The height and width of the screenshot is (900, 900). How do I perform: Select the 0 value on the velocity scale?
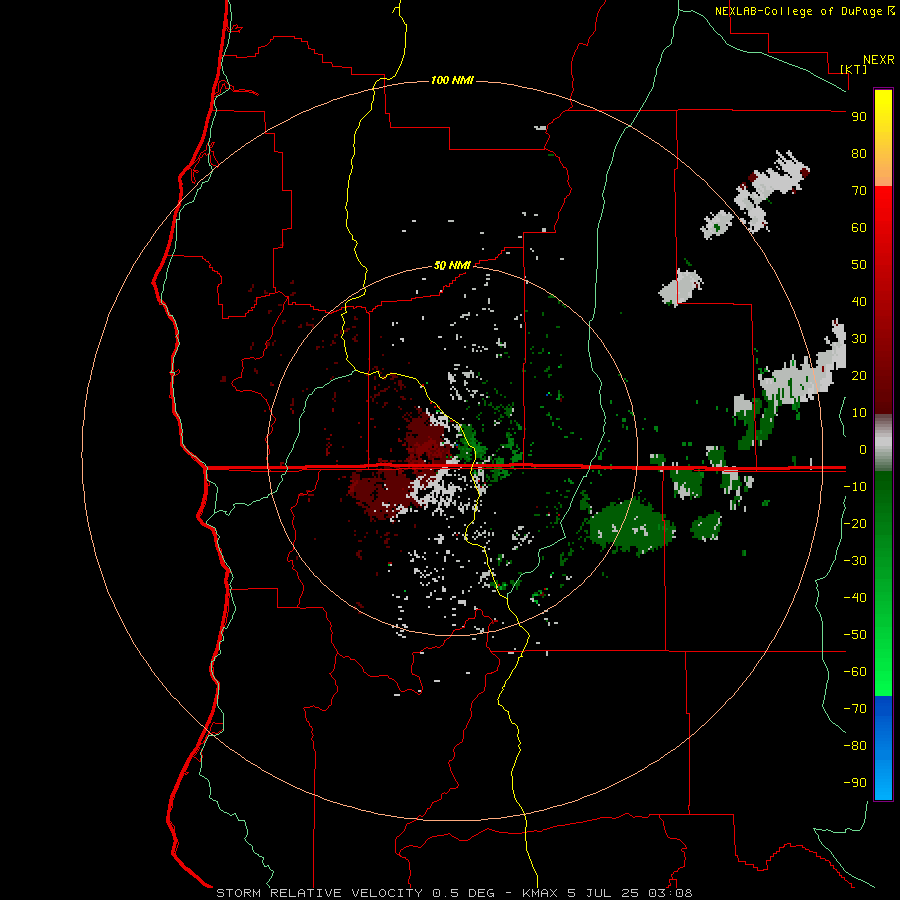[x=863, y=449]
